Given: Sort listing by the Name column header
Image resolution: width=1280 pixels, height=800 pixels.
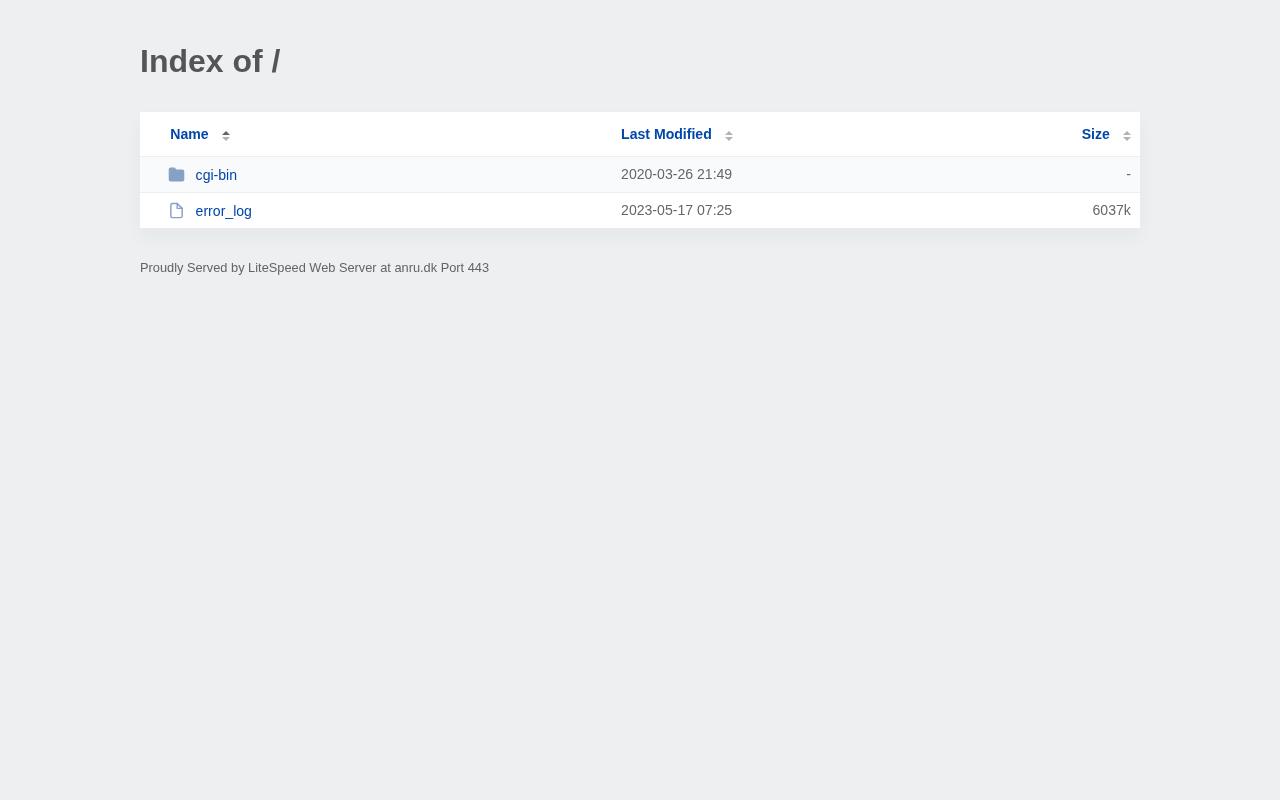Looking at the screenshot, I should [189, 134].
